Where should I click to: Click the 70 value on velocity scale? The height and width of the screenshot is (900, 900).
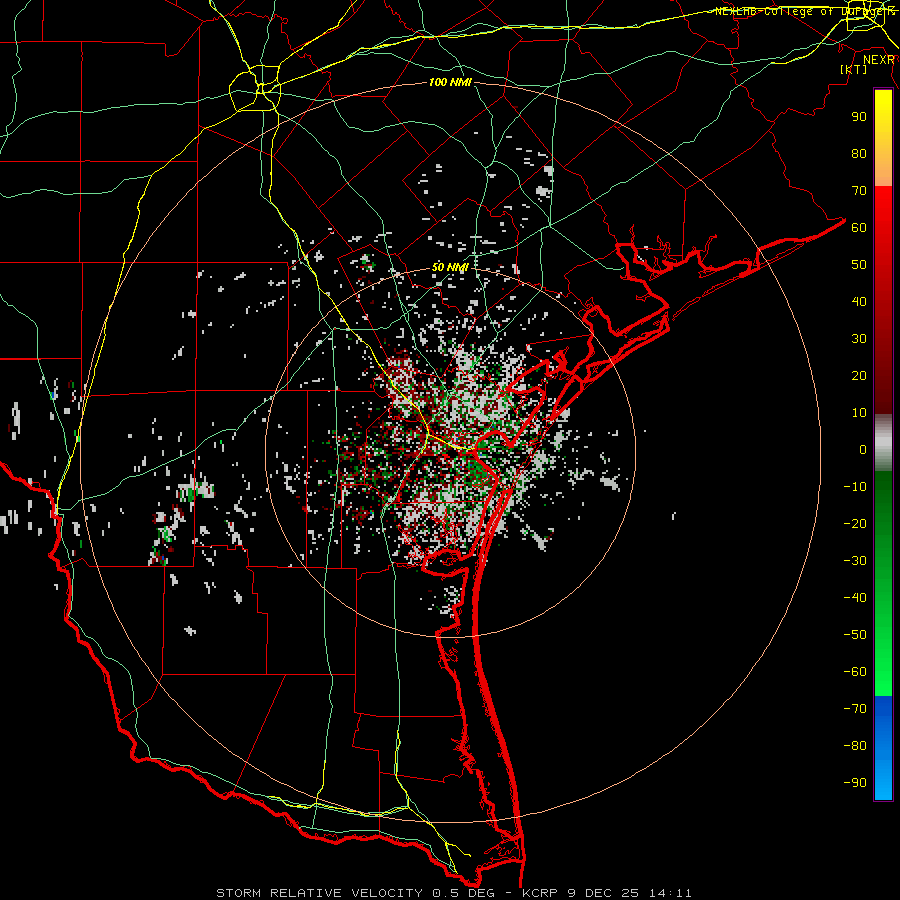[859, 191]
